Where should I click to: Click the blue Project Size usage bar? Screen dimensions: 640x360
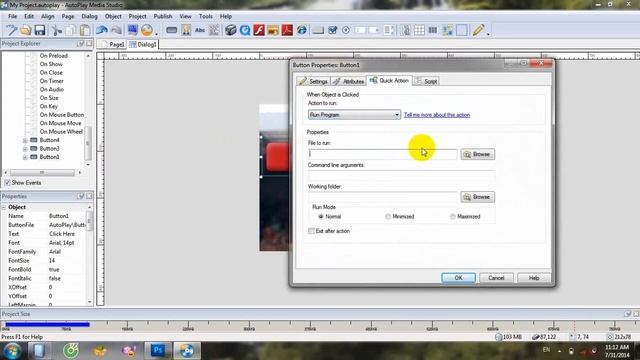(47, 324)
